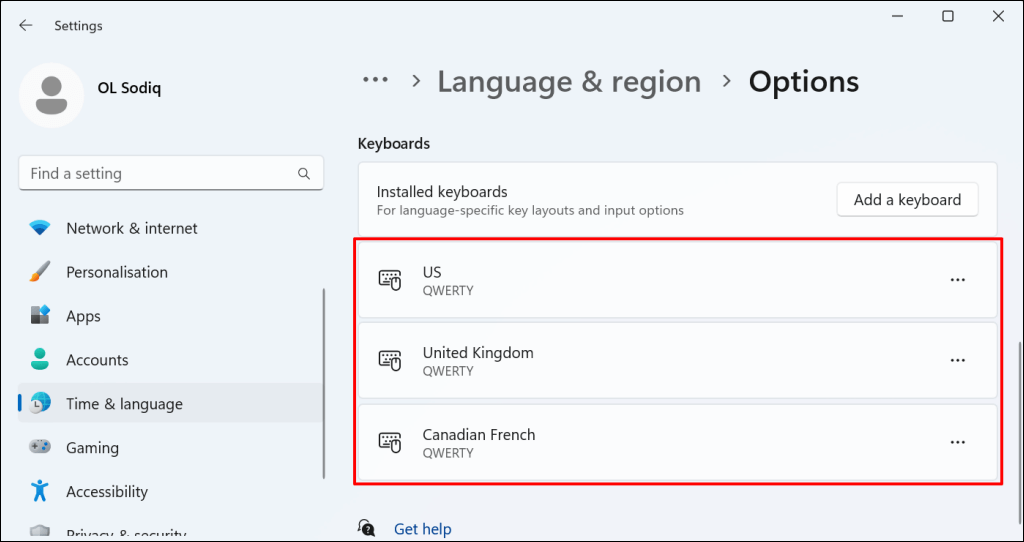Open more options for Canadian French keyboard
The image size is (1024, 542).
(957, 442)
